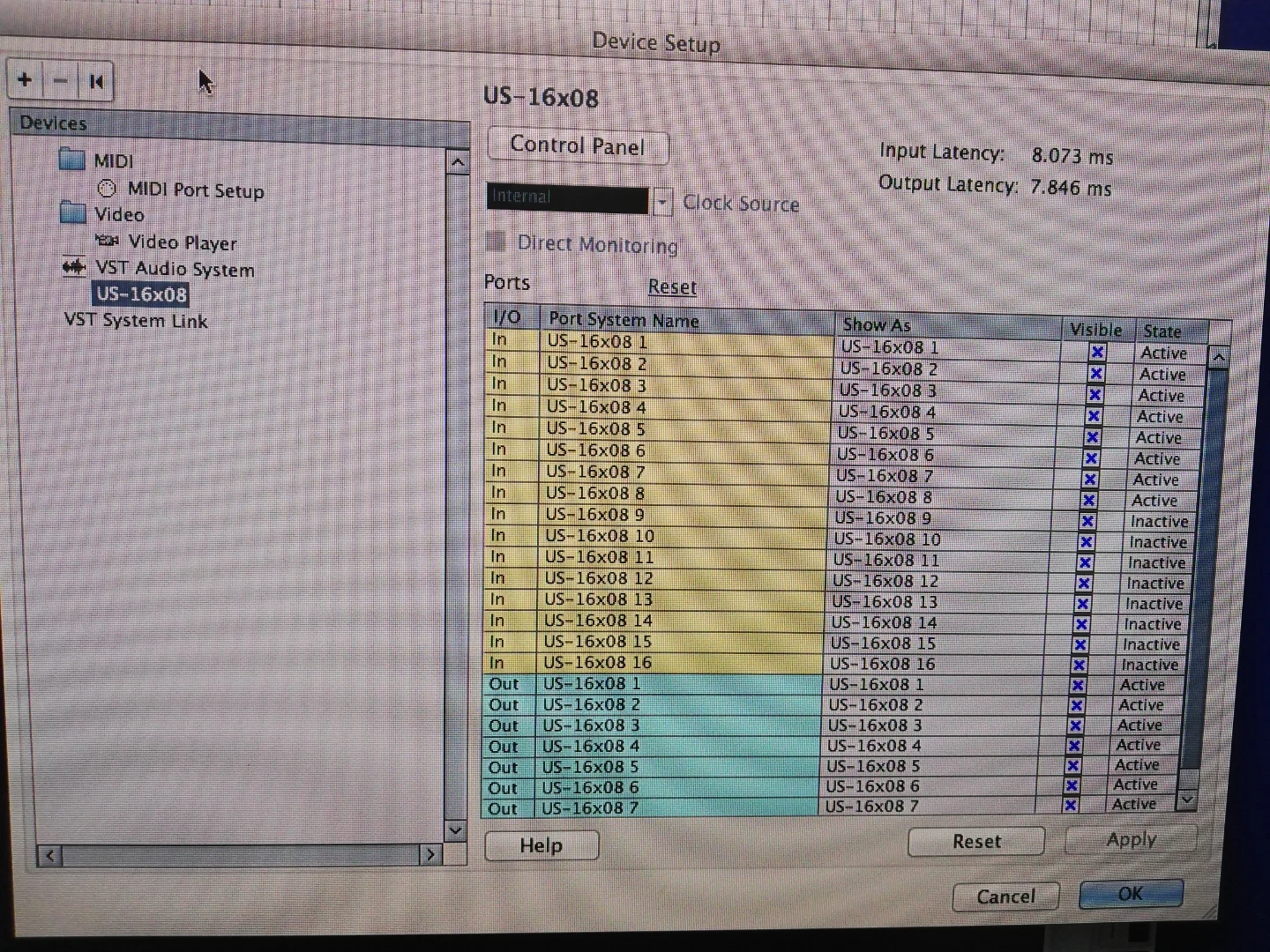Screen dimensions: 1270x952
Task: Open the Clock Source dropdown arrow
Action: tap(662, 202)
